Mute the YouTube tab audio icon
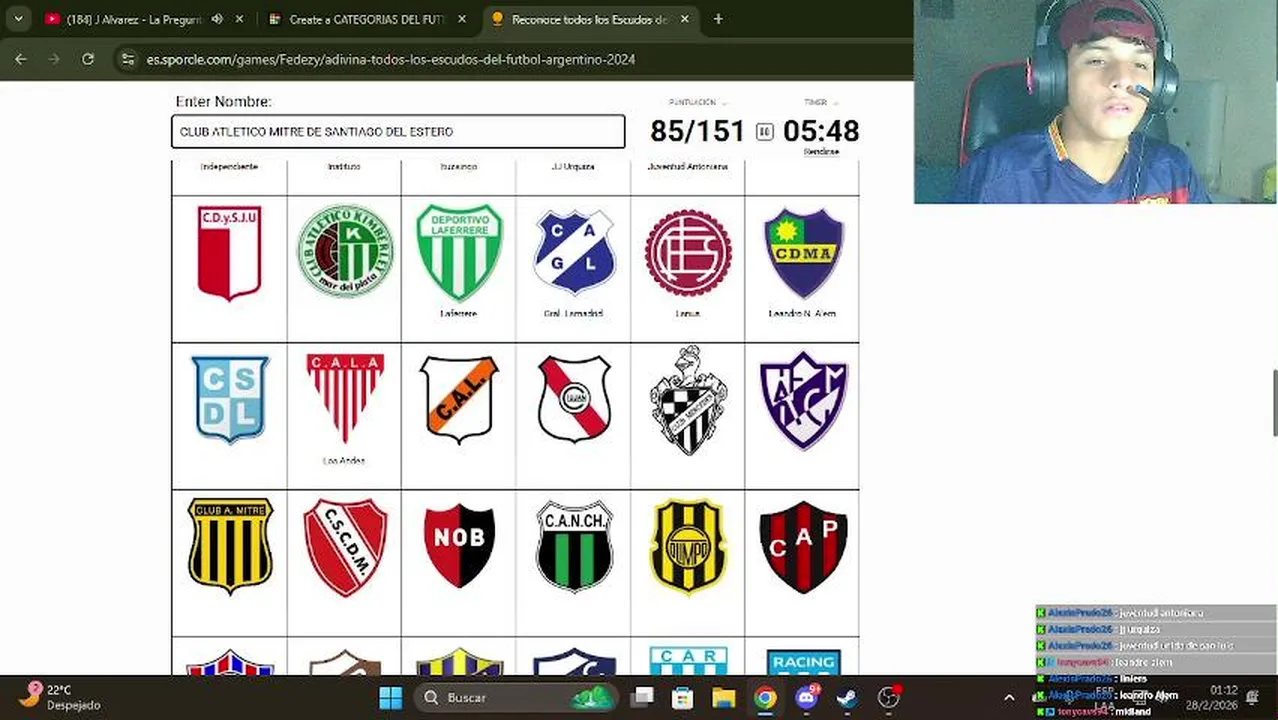The height and width of the screenshot is (720, 1278). [x=217, y=19]
